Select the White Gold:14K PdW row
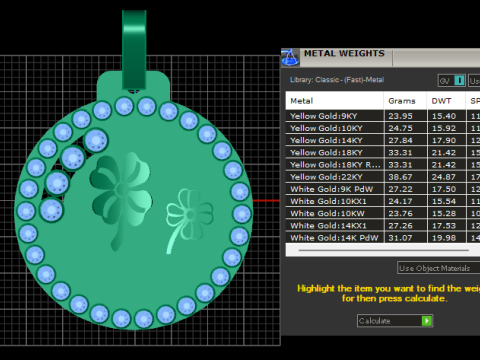The width and height of the screenshot is (480, 360). coord(383,238)
